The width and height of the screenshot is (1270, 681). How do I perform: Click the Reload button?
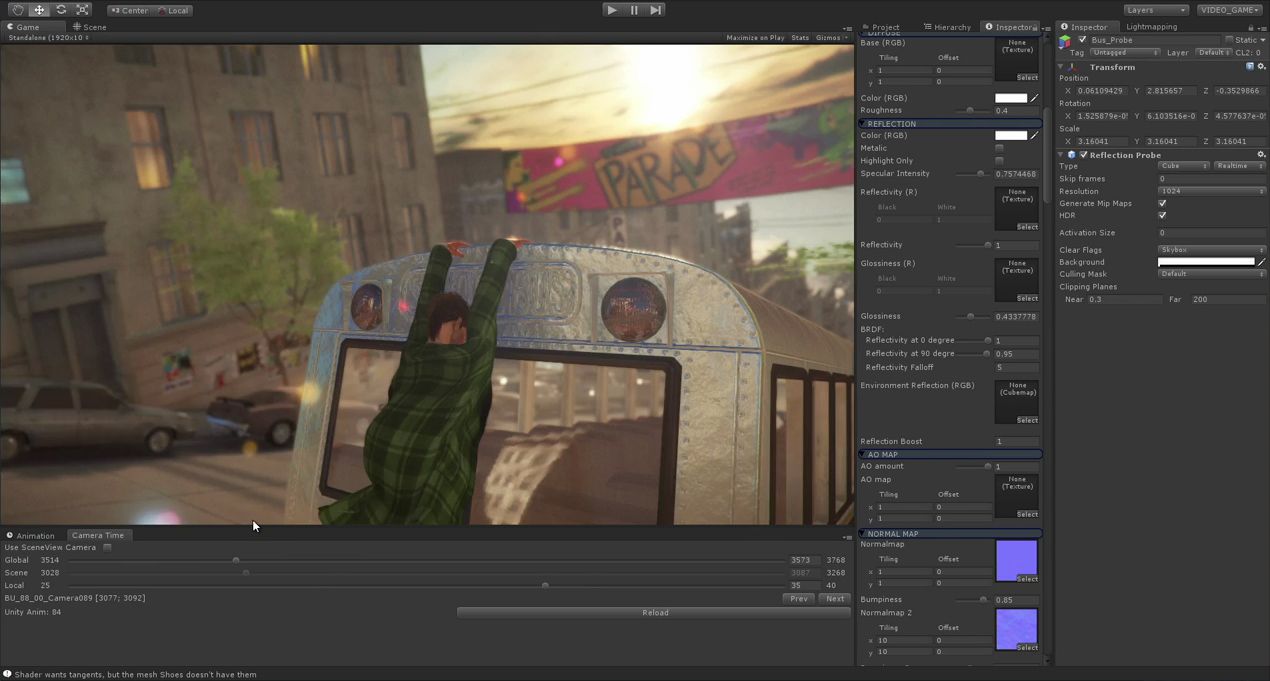click(655, 613)
